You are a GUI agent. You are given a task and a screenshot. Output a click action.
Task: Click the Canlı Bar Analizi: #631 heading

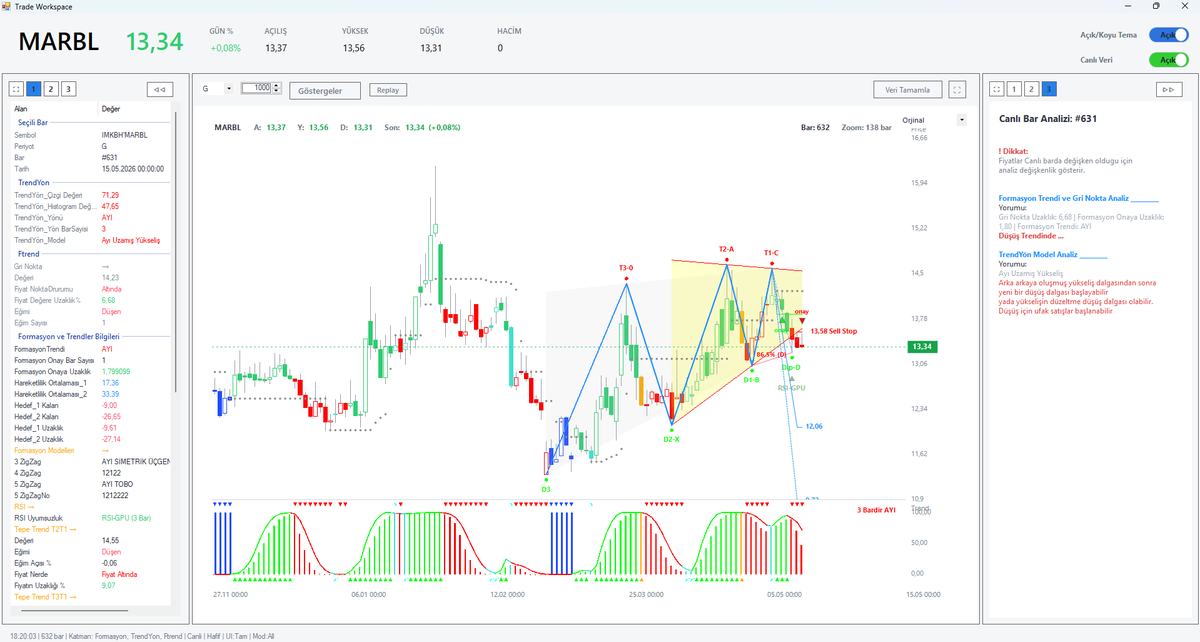pos(1048,119)
